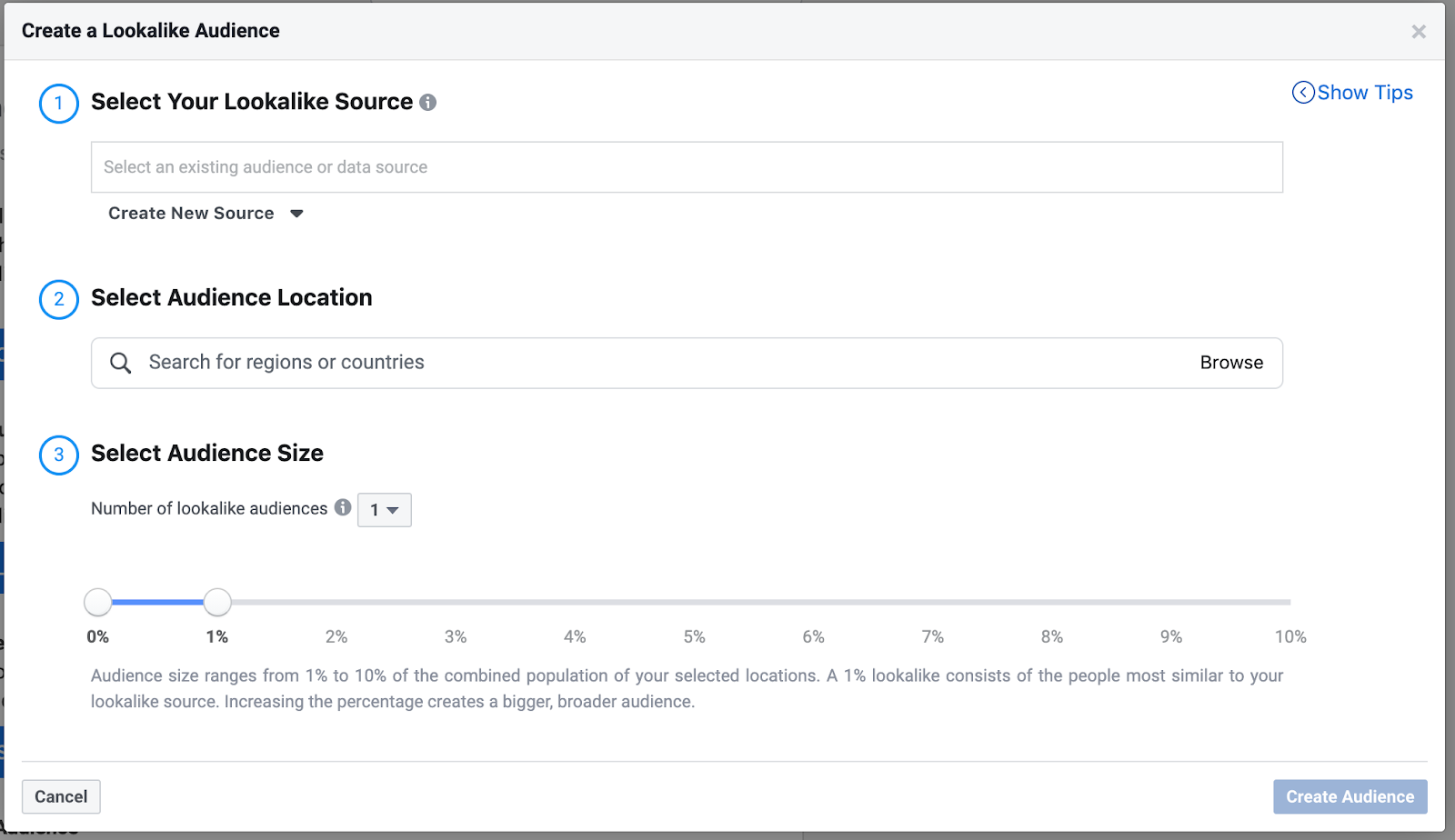
Task: Click the Show Tips arrow icon
Action: [1302, 93]
